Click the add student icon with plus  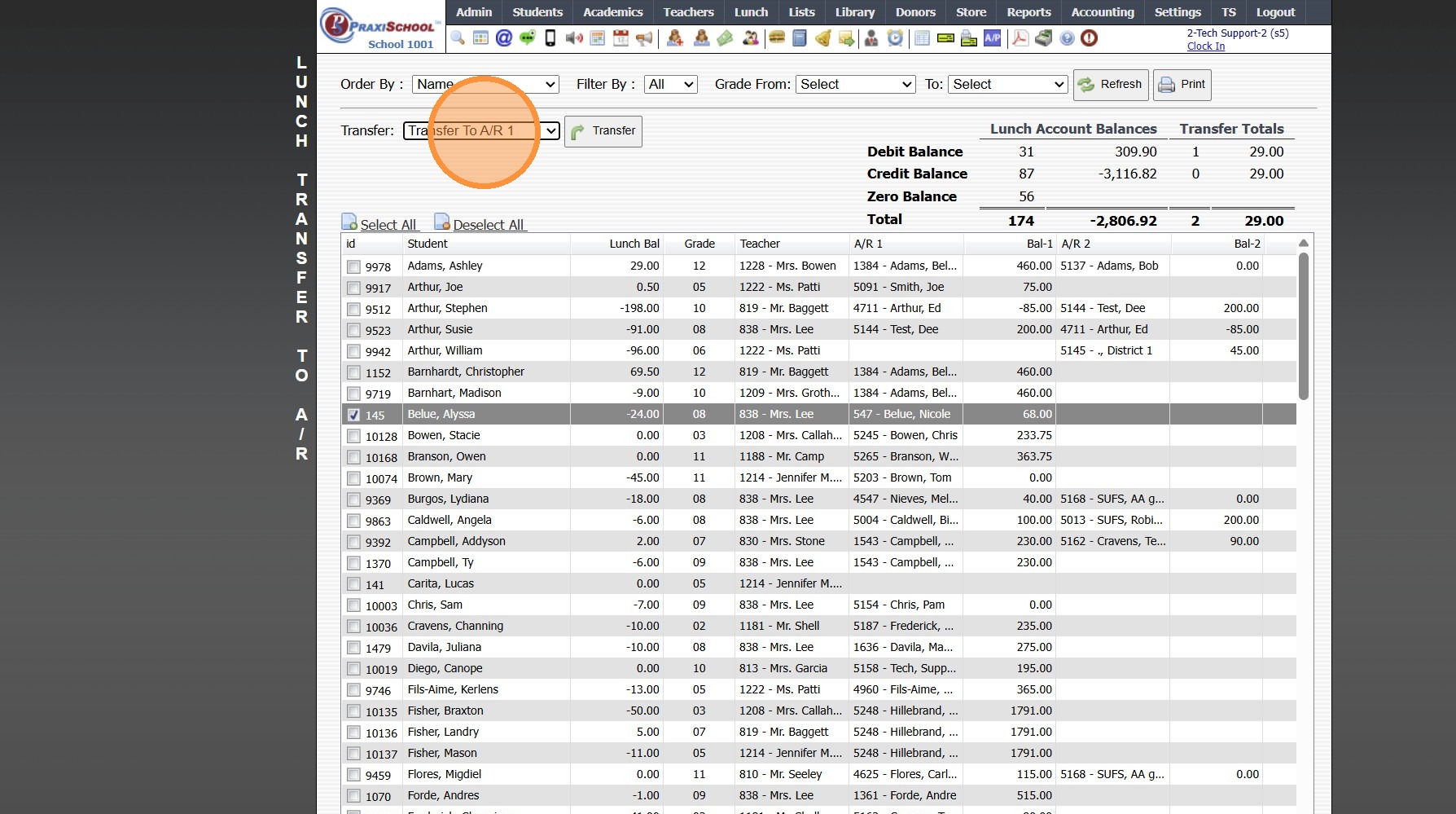click(675, 38)
